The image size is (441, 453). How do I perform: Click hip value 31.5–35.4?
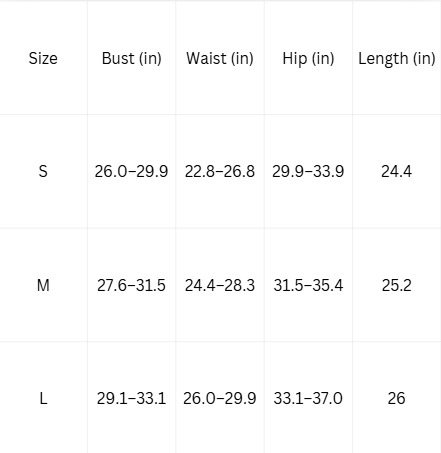pos(308,285)
